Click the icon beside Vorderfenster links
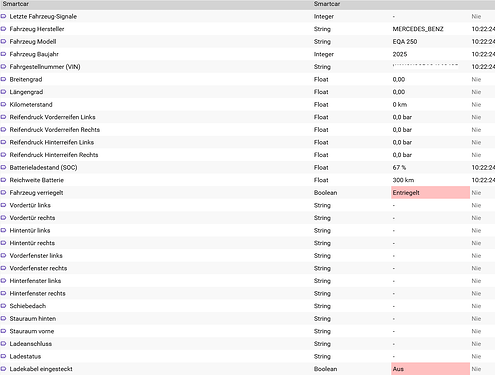 click(3, 255)
